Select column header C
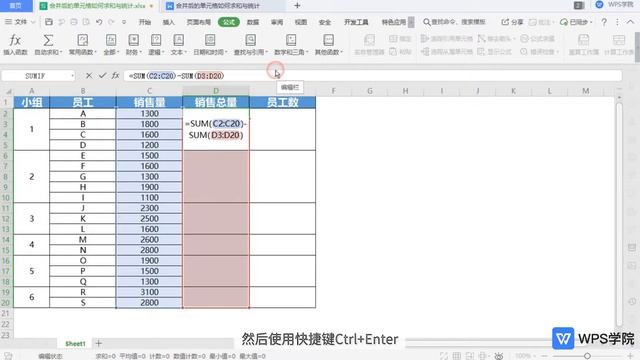 tap(149, 91)
